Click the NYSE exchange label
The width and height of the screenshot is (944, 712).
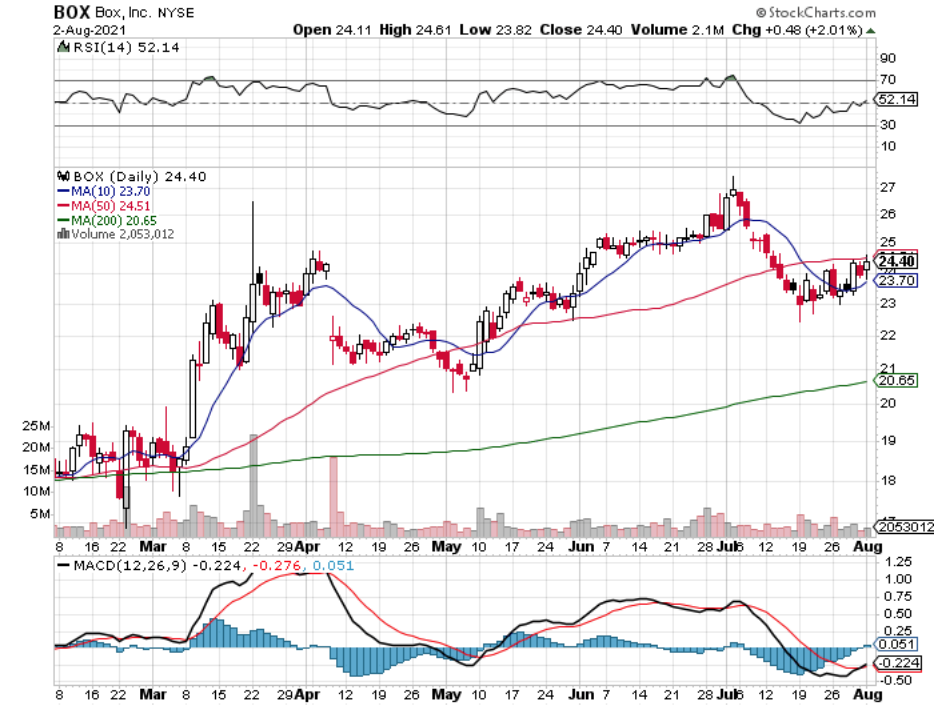coord(176,13)
